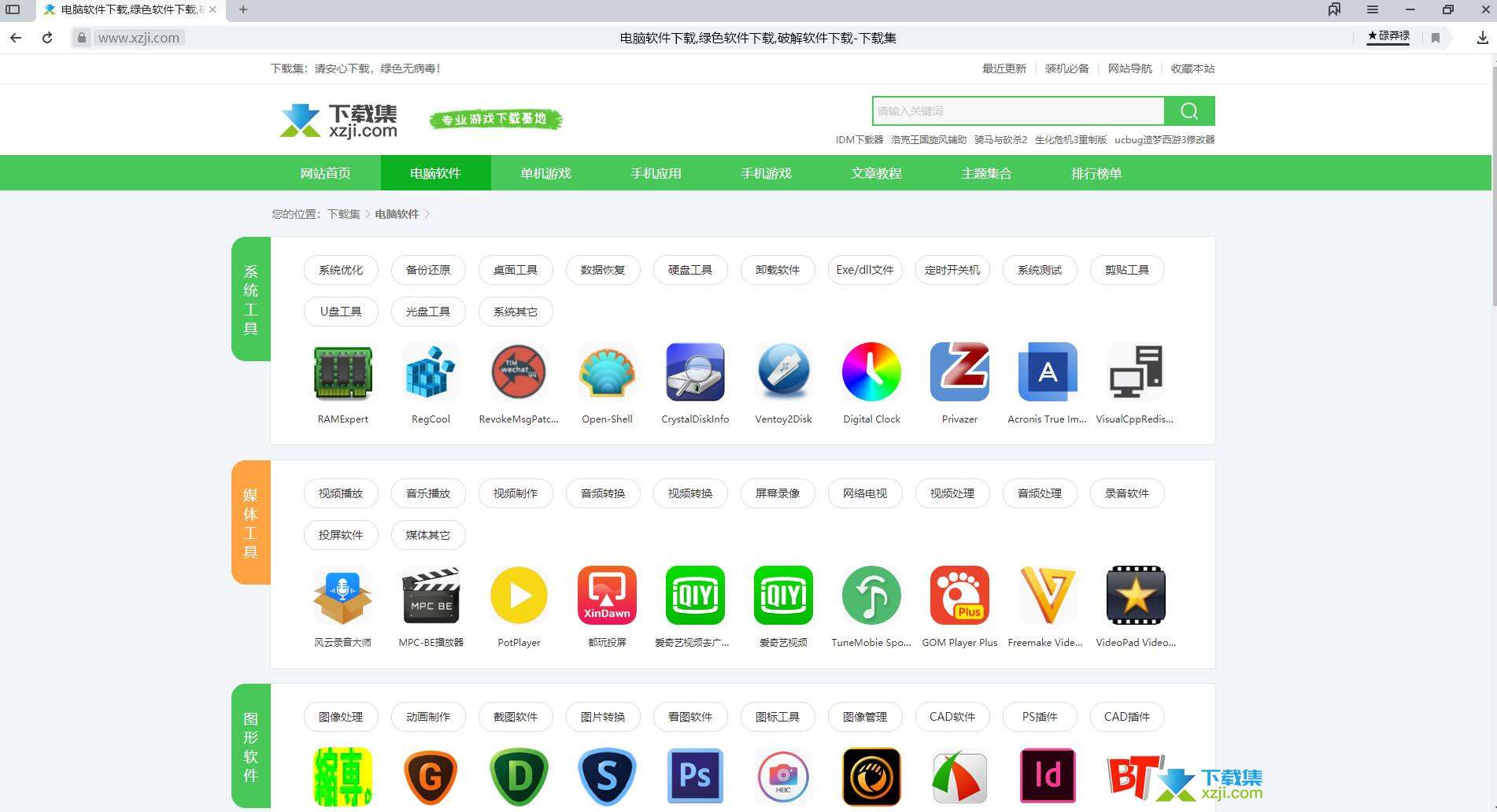Click the 装机必备 top link
This screenshot has width=1497, height=812.
click(1066, 68)
